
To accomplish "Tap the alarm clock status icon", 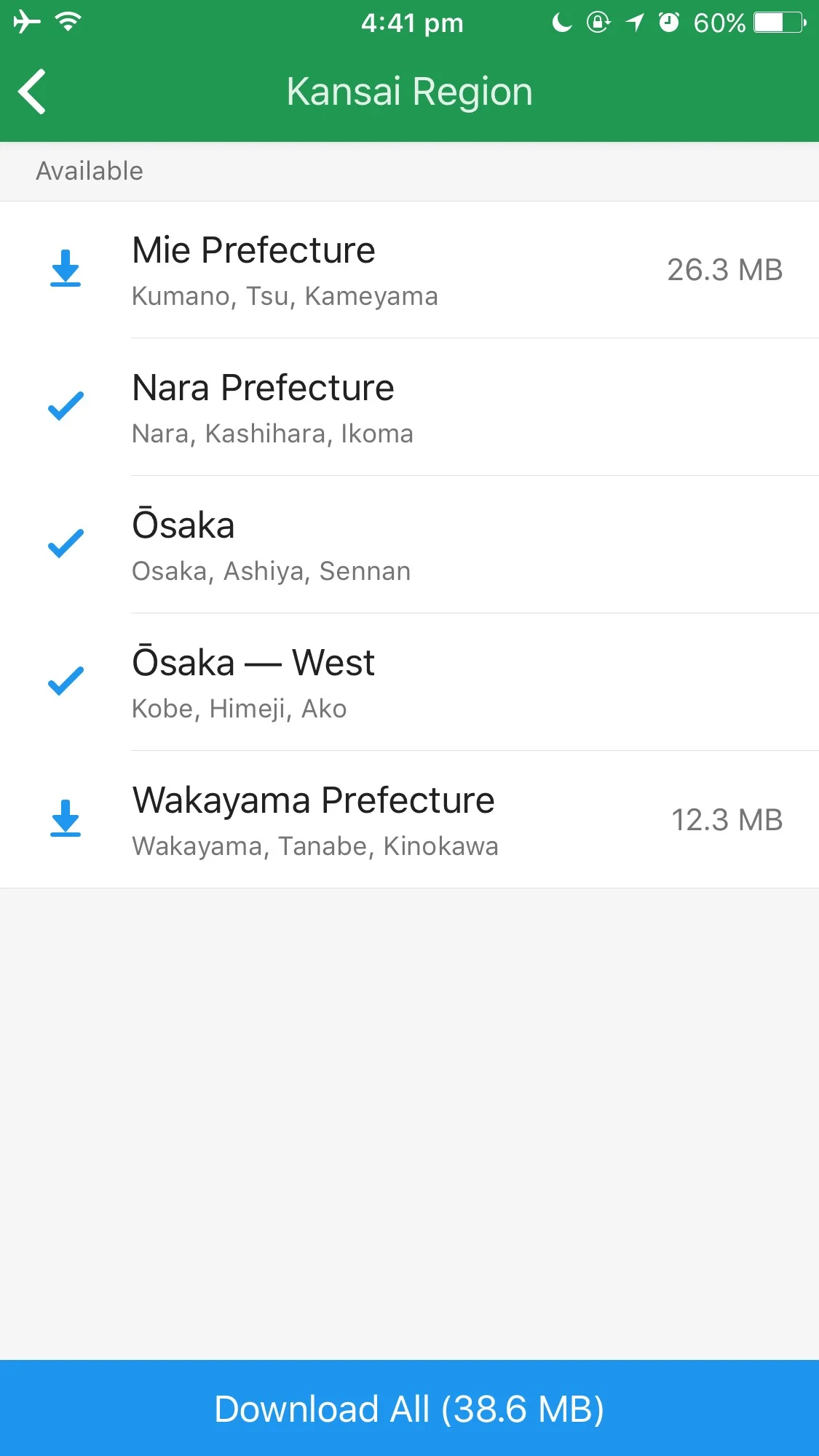I will pyautogui.click(x=669, y=23).
